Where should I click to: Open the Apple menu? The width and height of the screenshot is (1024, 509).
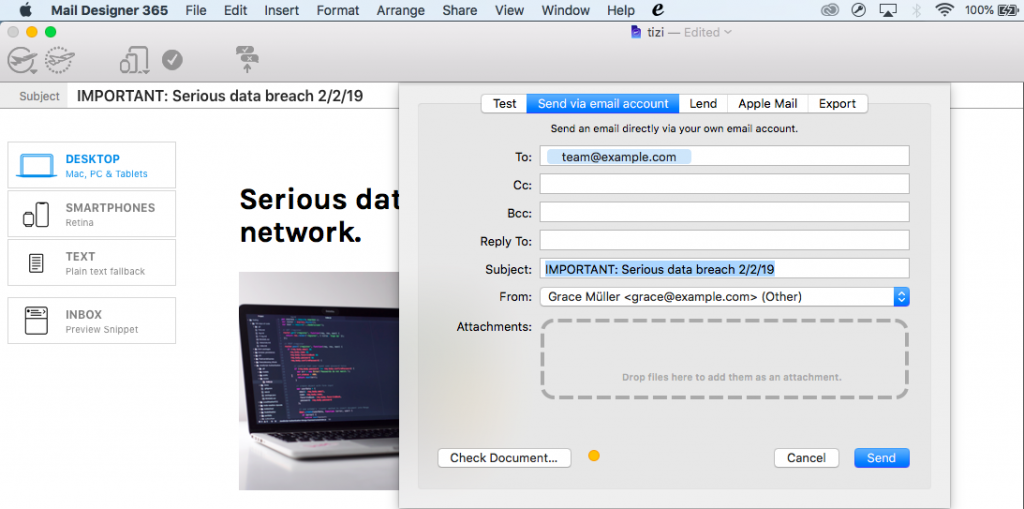[25, 10]
